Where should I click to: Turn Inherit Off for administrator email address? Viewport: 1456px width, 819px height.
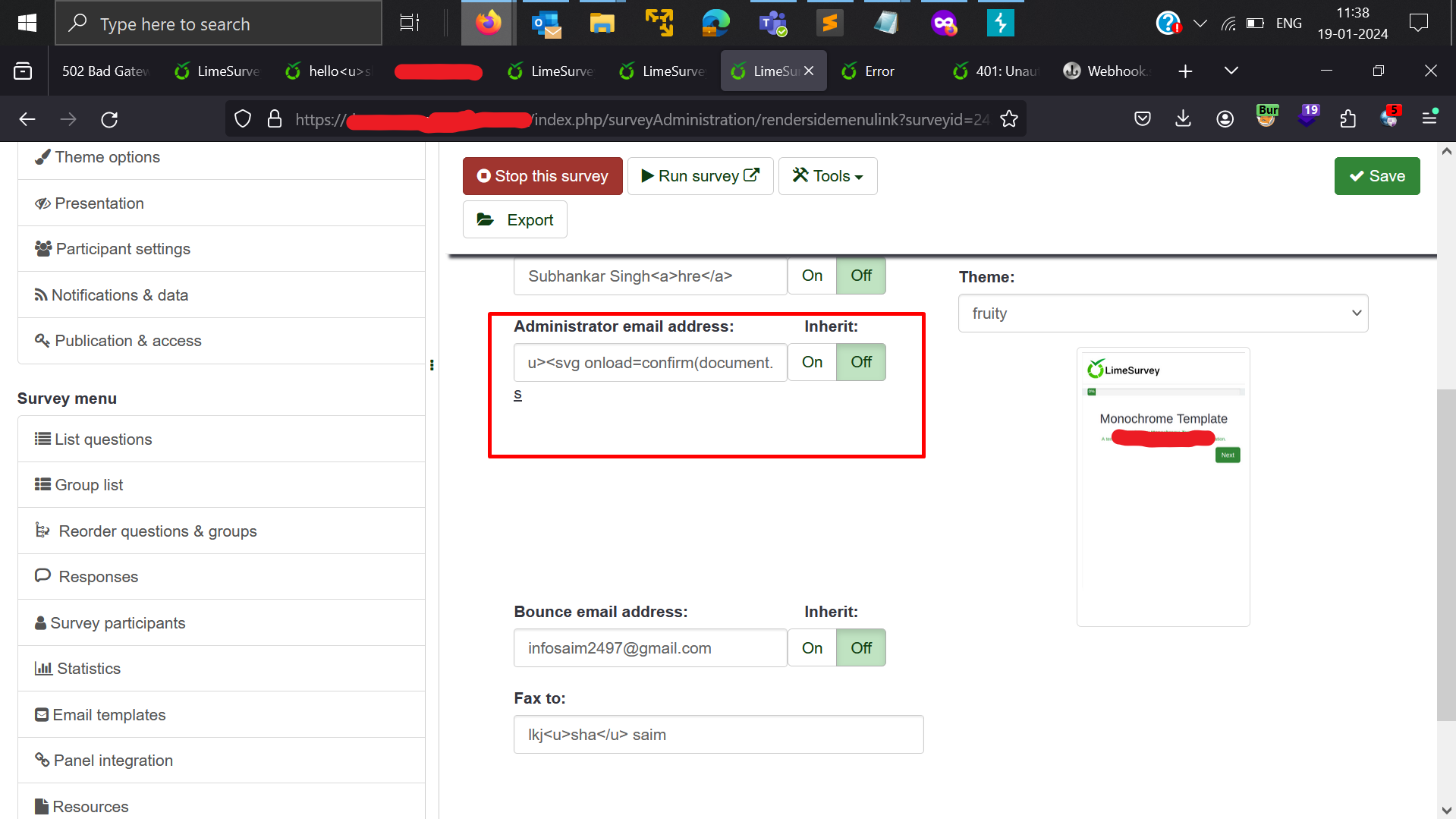(861, 362)
